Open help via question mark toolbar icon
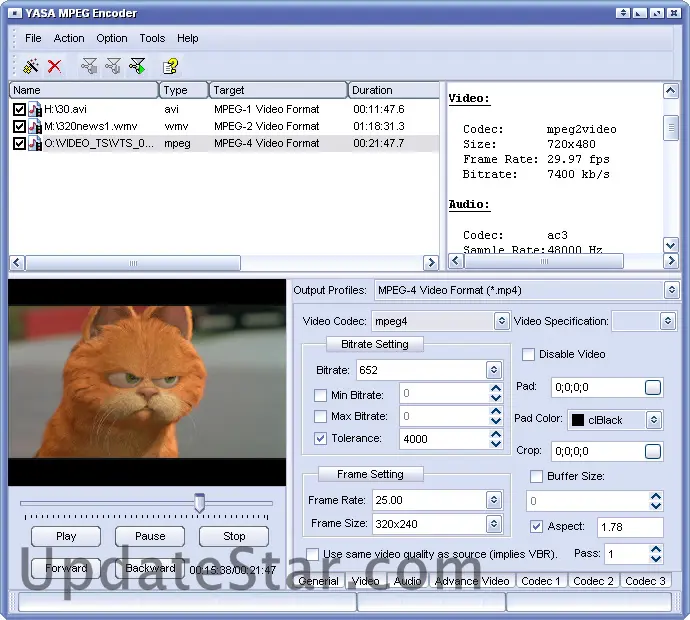Viewport: 690px width, 620px height. point(171,66)
